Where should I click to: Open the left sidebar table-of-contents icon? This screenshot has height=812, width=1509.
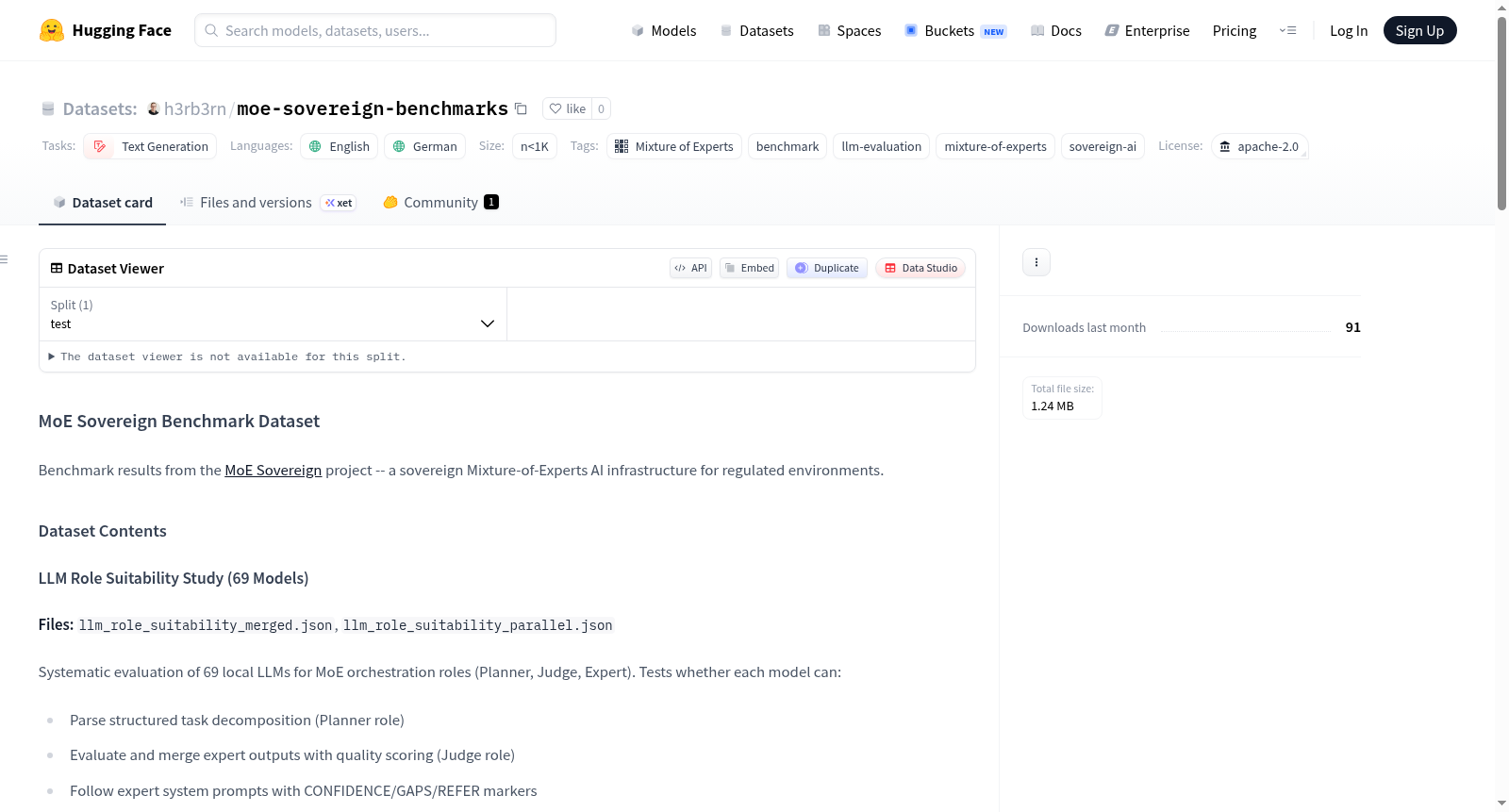point(5,259)
